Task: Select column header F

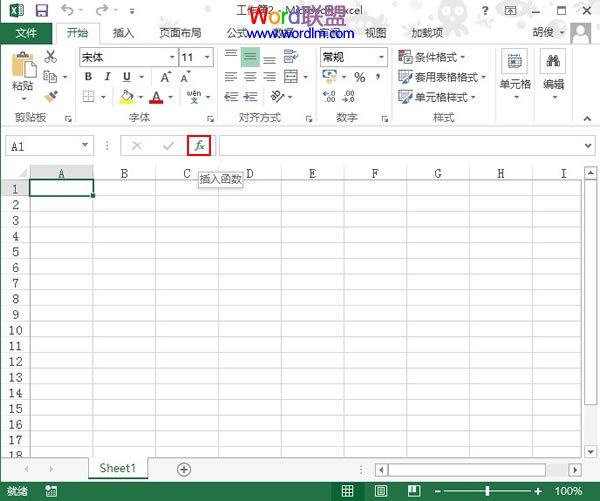Action: pyautogui.click(x=375, y=173)
